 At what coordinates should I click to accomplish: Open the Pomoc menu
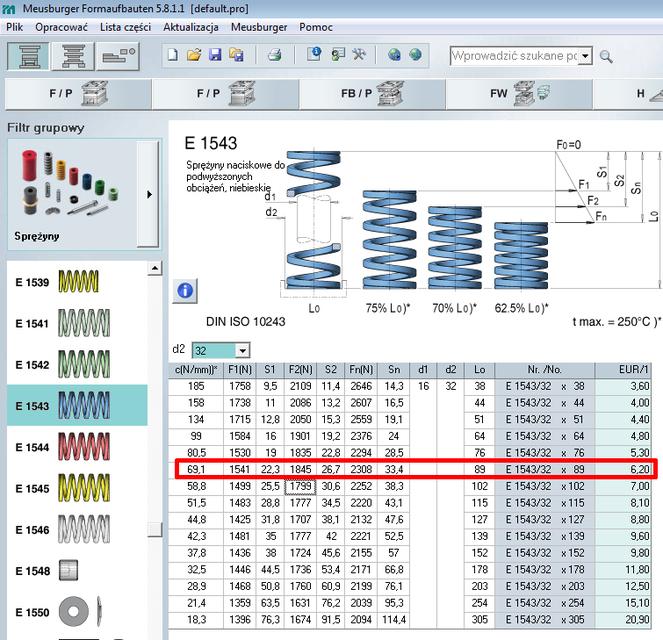click(316, 27)
